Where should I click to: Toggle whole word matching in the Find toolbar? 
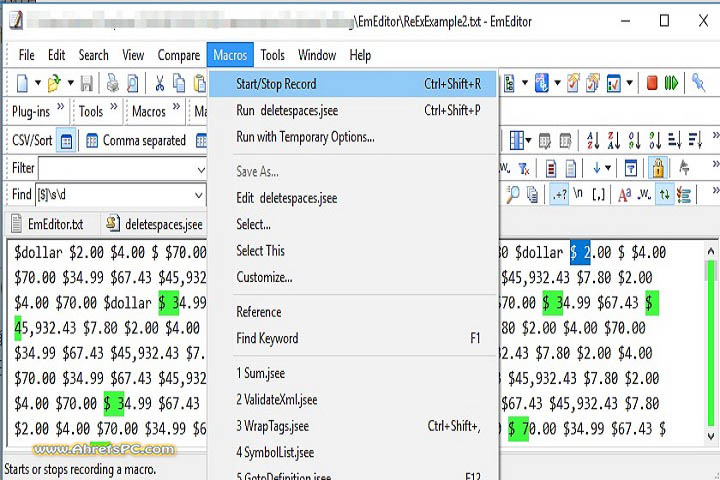645,195
